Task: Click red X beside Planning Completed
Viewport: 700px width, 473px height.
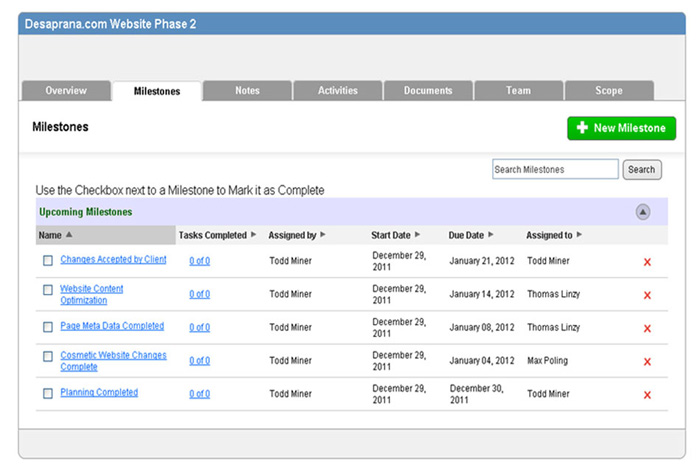Action: tap(647, 395)
